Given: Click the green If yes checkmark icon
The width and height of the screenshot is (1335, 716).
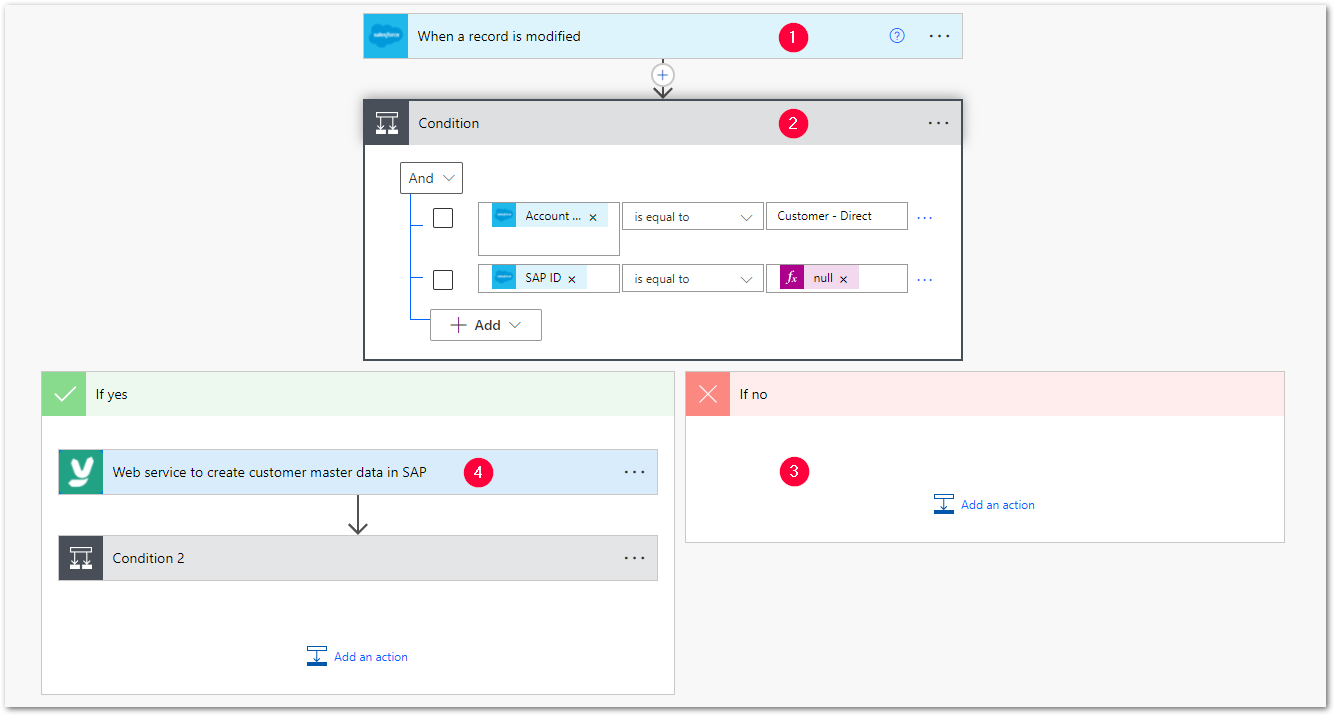Looking at the screenshot, I should click(x=64, y=394).
